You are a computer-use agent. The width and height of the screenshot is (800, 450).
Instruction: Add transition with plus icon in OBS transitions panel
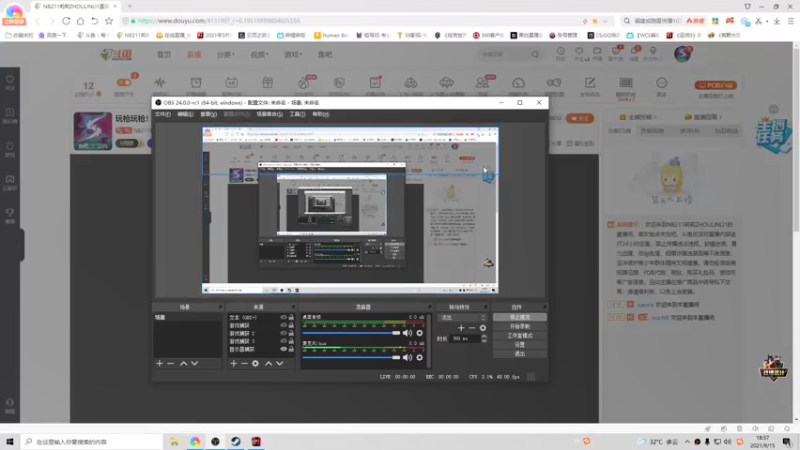(461, 328)
